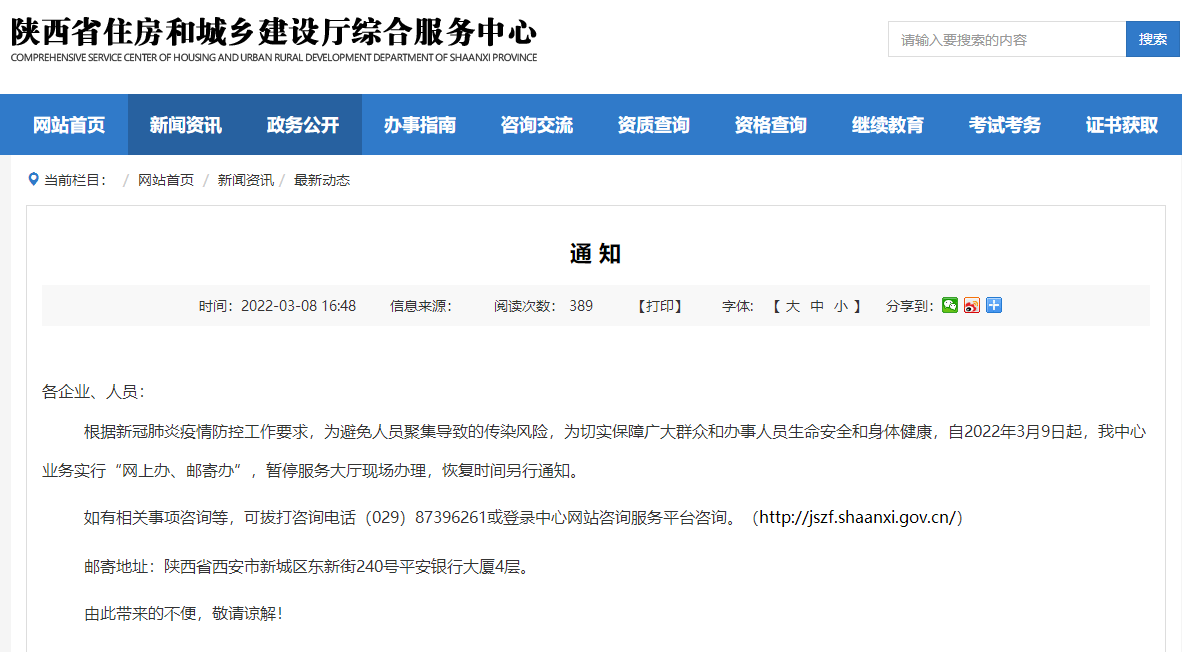Go to 新闻资讯 in the navigation bar
1182x652 pixels.
[x=186, y=125]
